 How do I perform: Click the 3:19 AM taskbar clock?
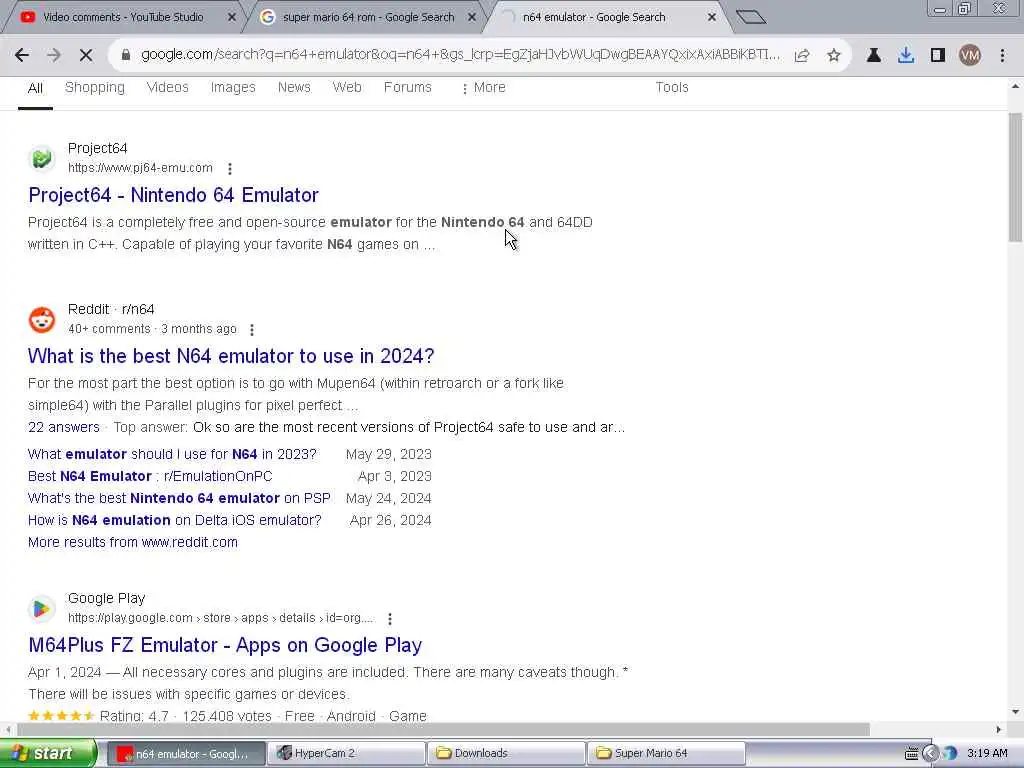[x=987, y=754]
